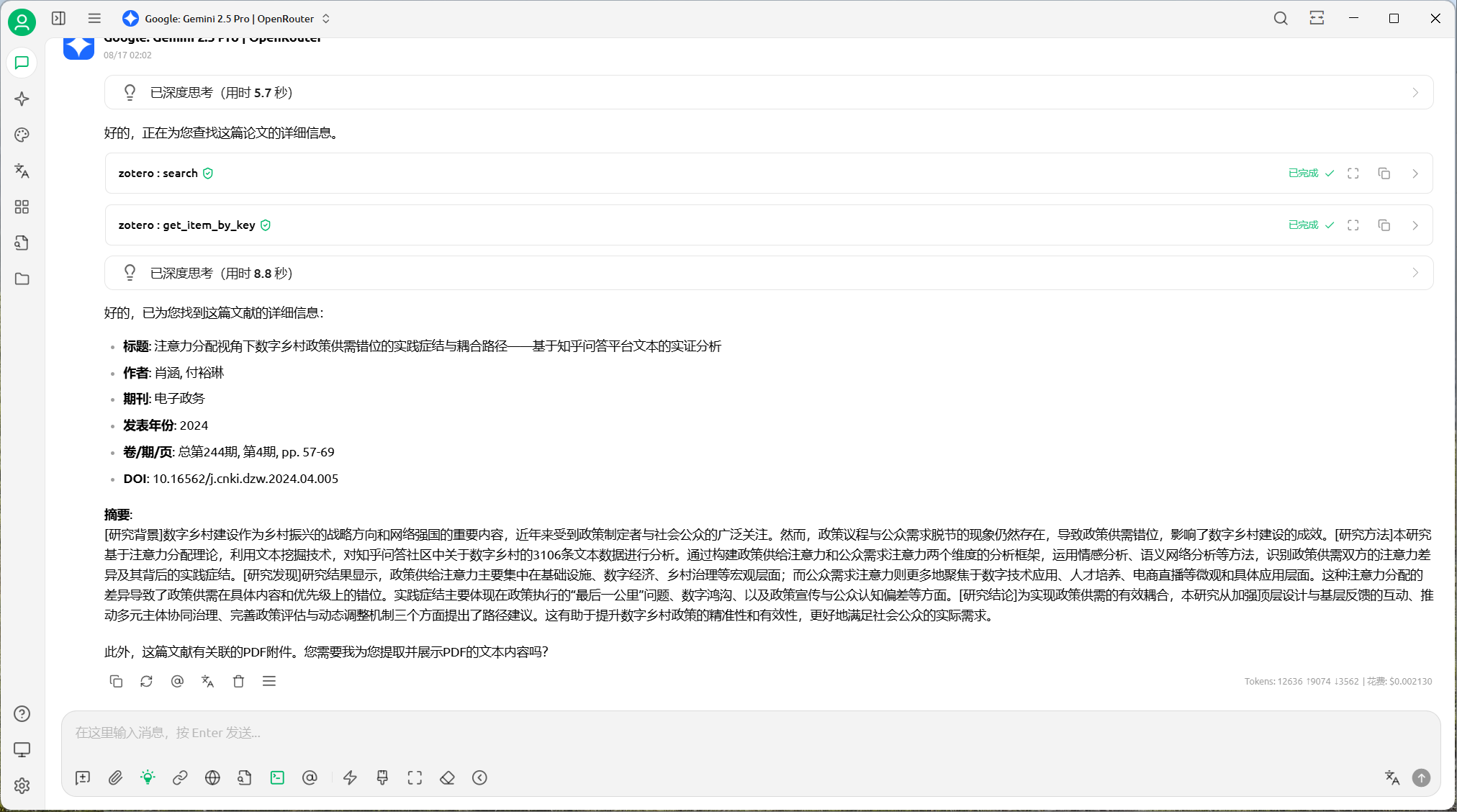Open Paintings via the palette sidebar icon
The image size is (1457, 812).
(x=22, y=135)
